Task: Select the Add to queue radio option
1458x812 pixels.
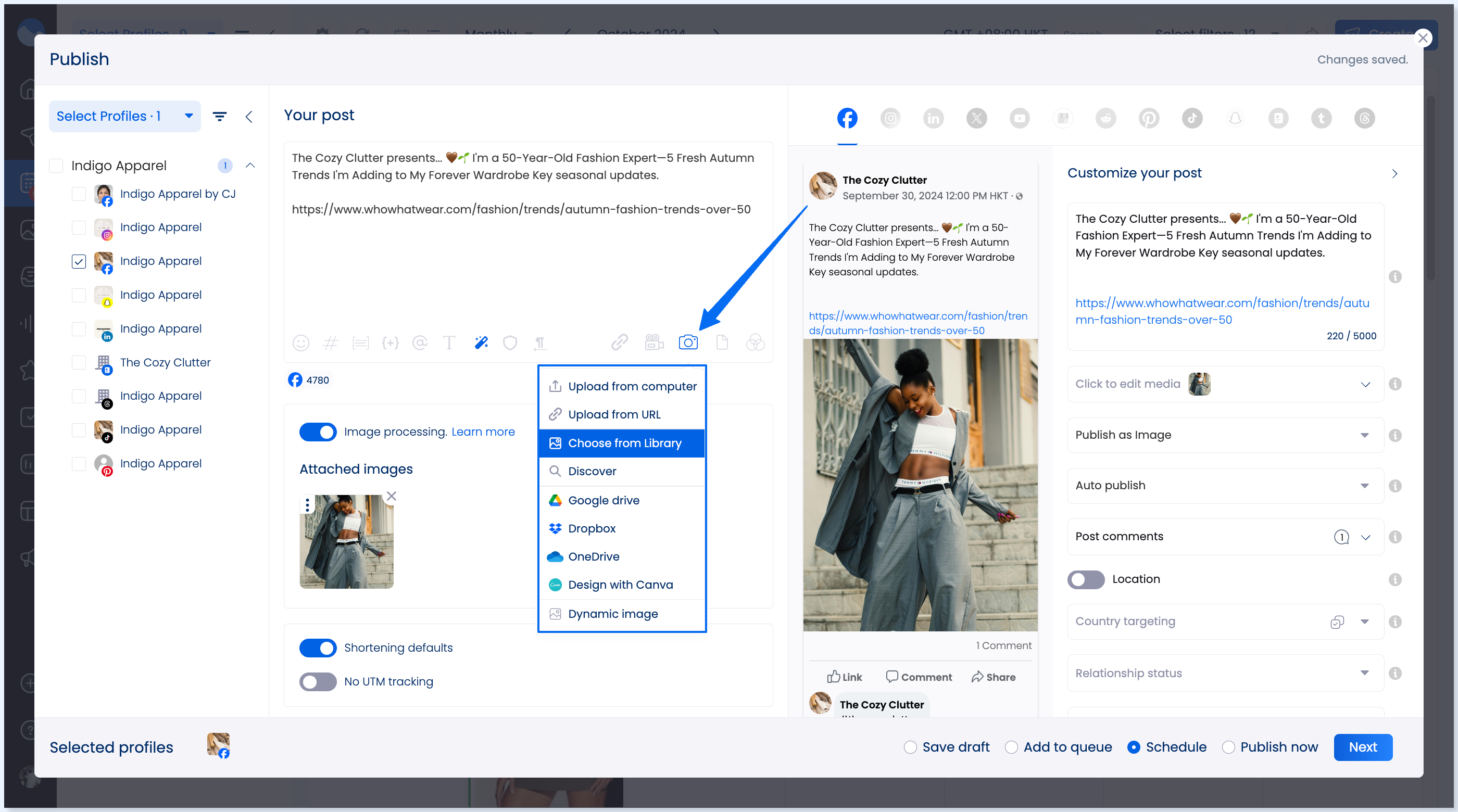Action: pyautogui.click(x=1011, y=747)
